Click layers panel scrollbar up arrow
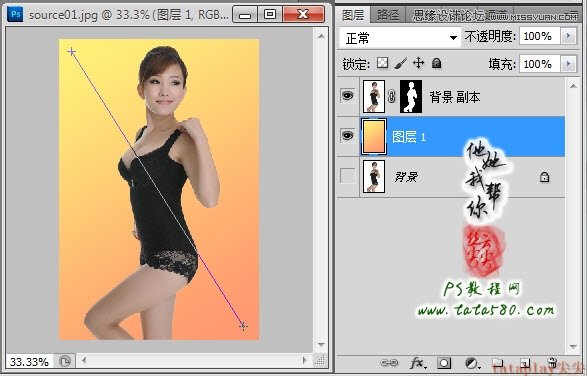This screenshot has width=587, height=376. (x=573, y=86)
